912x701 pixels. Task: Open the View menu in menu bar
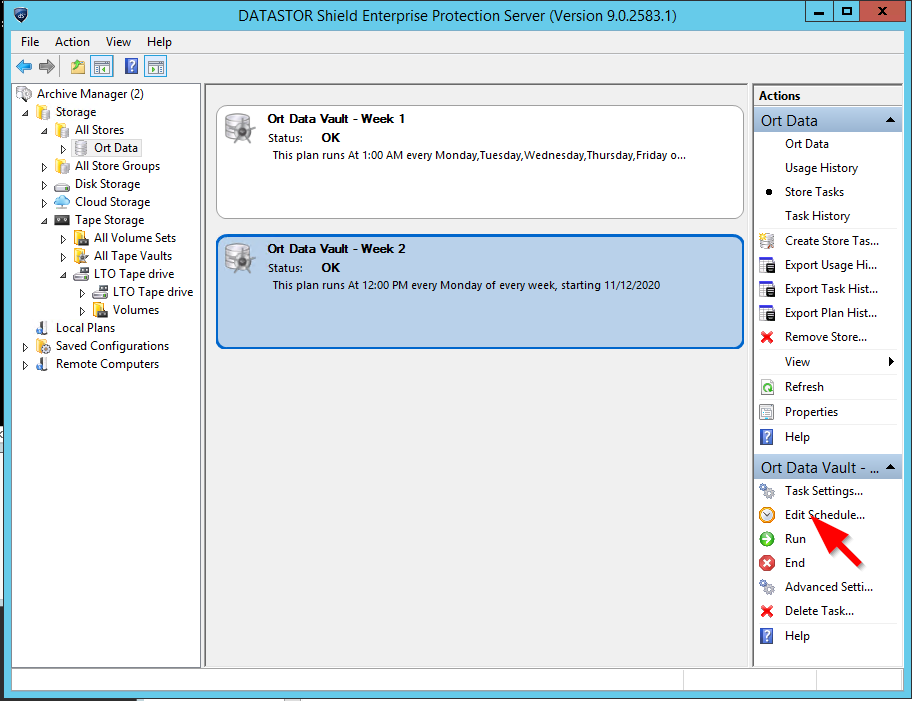[118, 42]
